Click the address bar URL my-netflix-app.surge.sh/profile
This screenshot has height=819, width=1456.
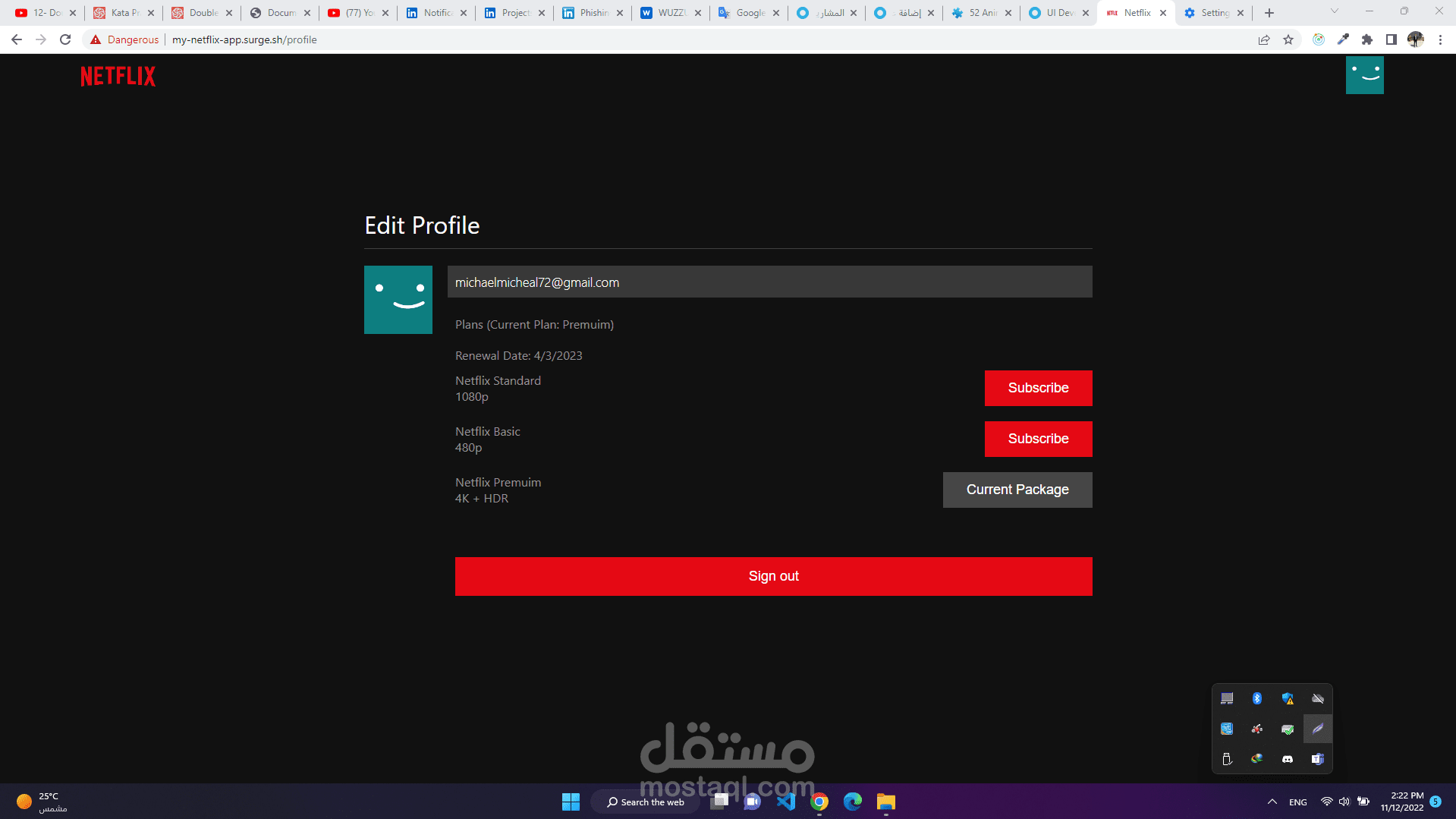[x=244, y=39]
